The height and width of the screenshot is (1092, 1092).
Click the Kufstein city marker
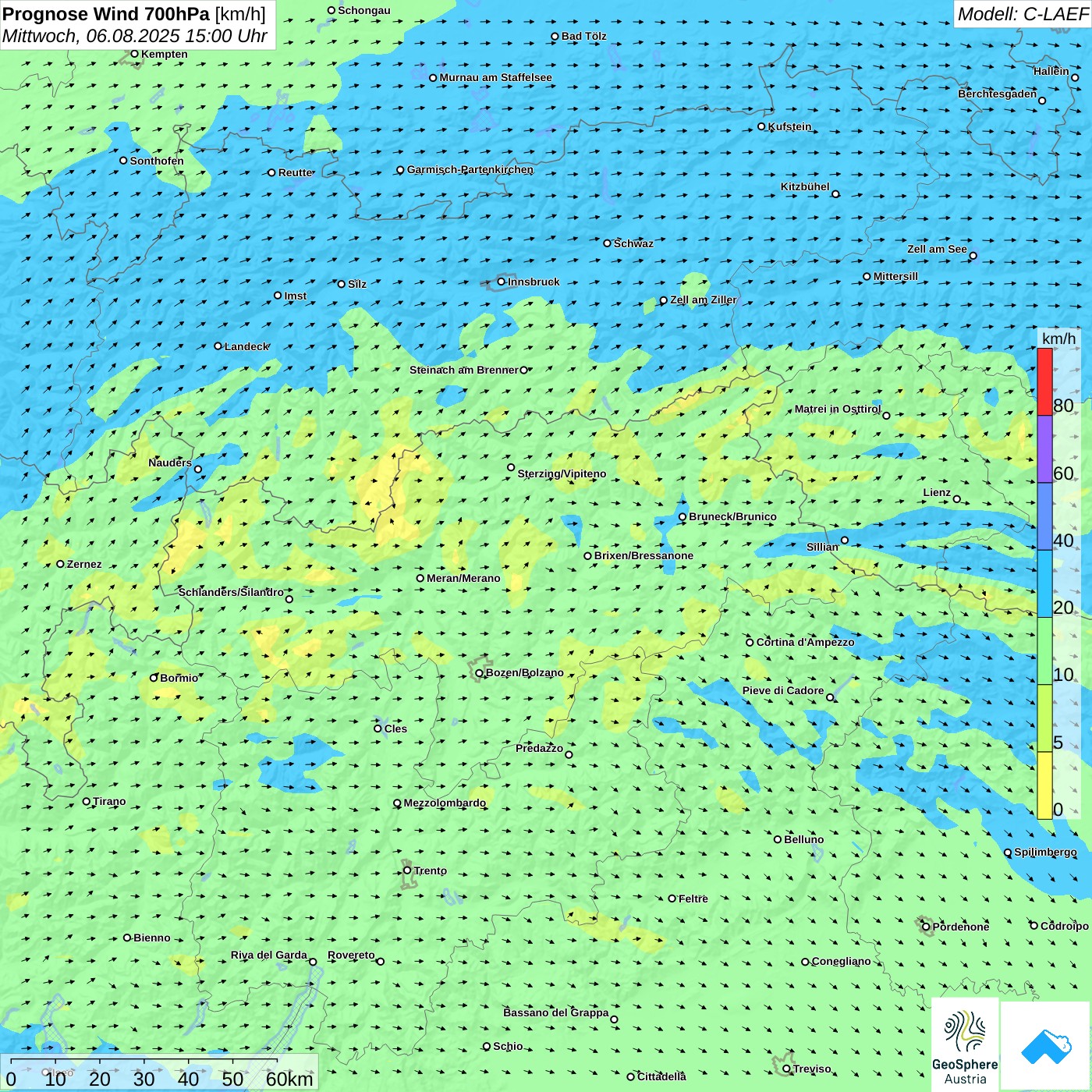(x=762, y=126)
